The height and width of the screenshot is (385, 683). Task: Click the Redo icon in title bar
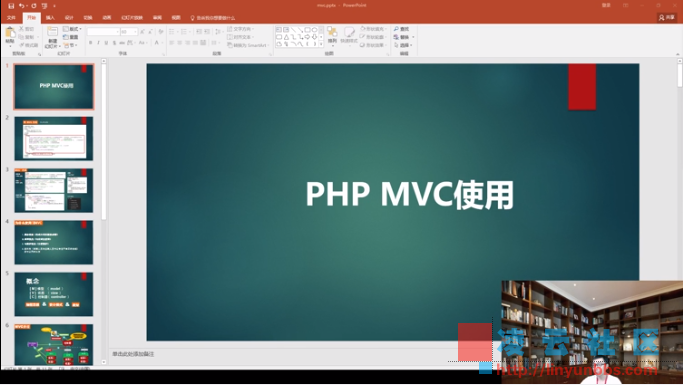click(34, 6)
